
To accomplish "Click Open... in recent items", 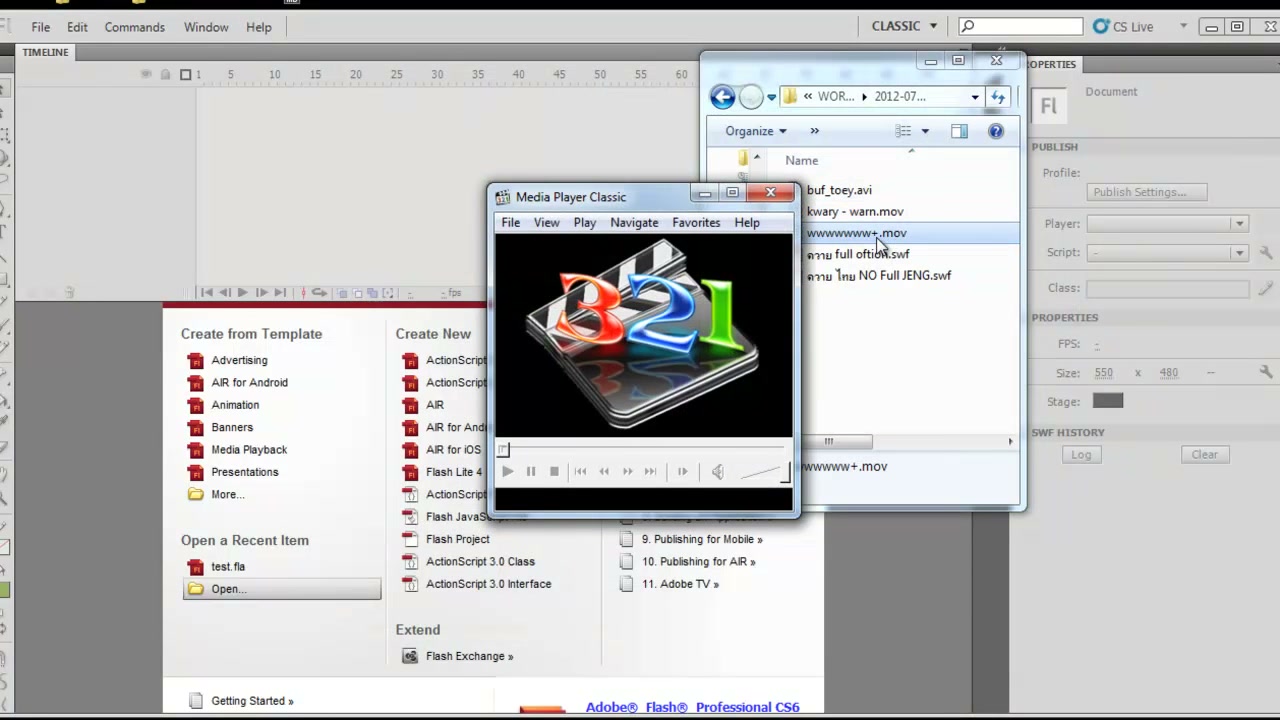I will click(282, 589).
